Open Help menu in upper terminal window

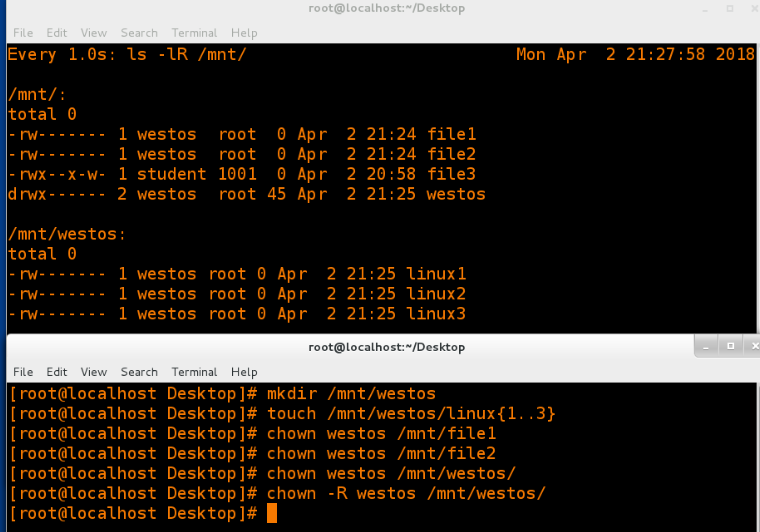[x=244, y=33]
